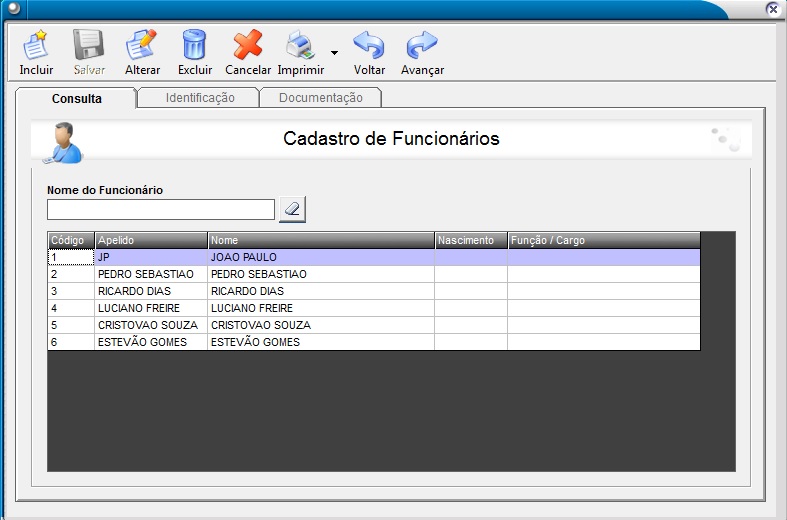This screenshot has width=787, height=520.
Task: Select PEDRO SEBASTIAO in the Nome column
Action: point(321,275)
